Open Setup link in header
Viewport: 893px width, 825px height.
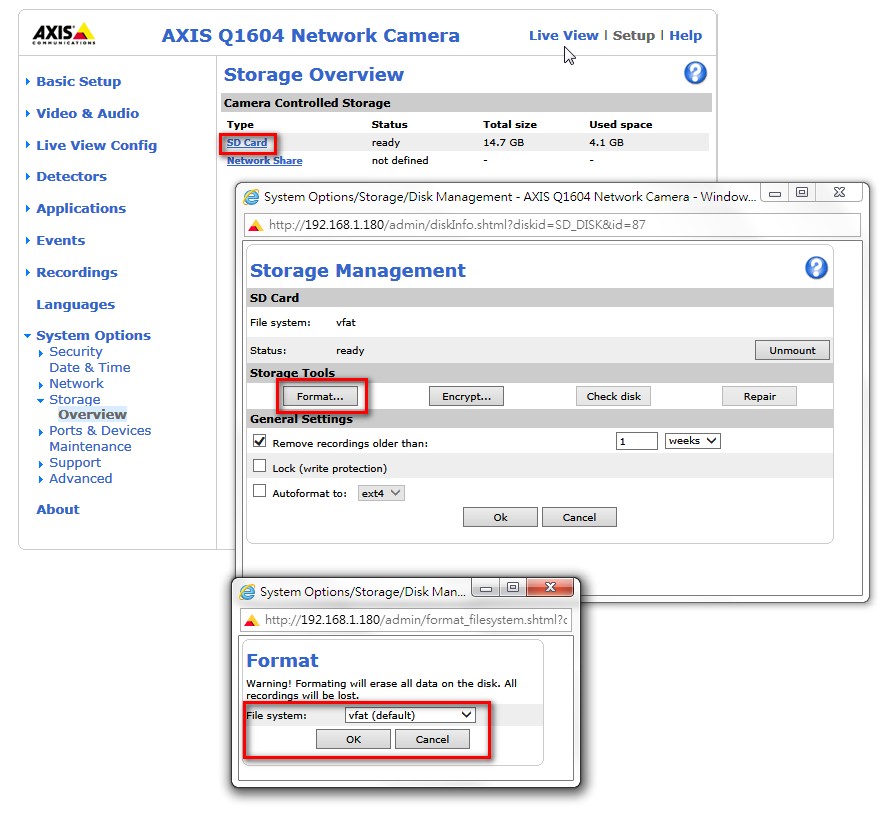point(633,35)
